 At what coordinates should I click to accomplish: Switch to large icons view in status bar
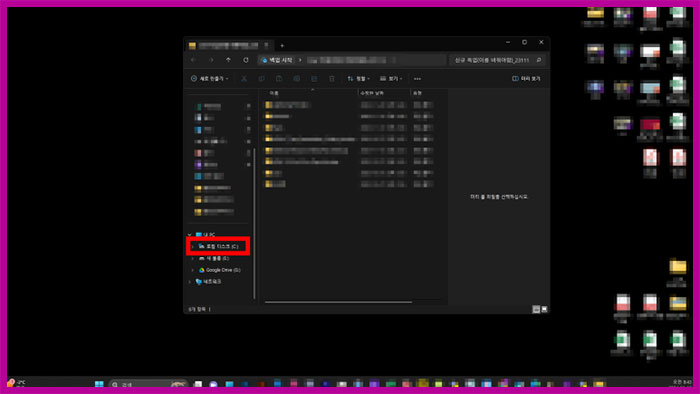pyautogui.click(x=544, y=309)
